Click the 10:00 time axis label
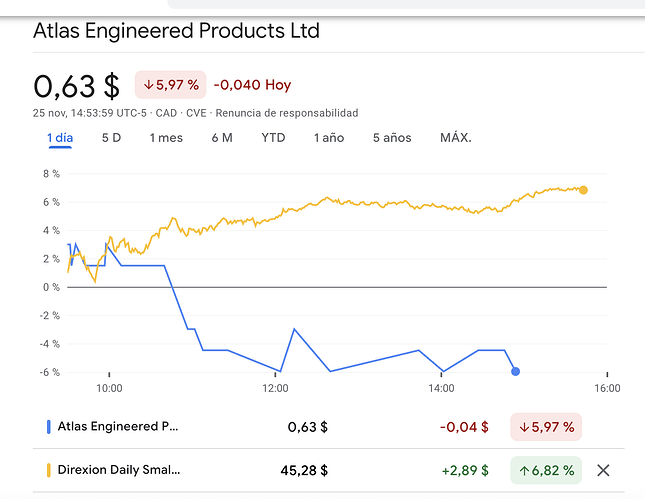Image resolution: width=645 pixels, height=499 pixels. click(109, 388)
